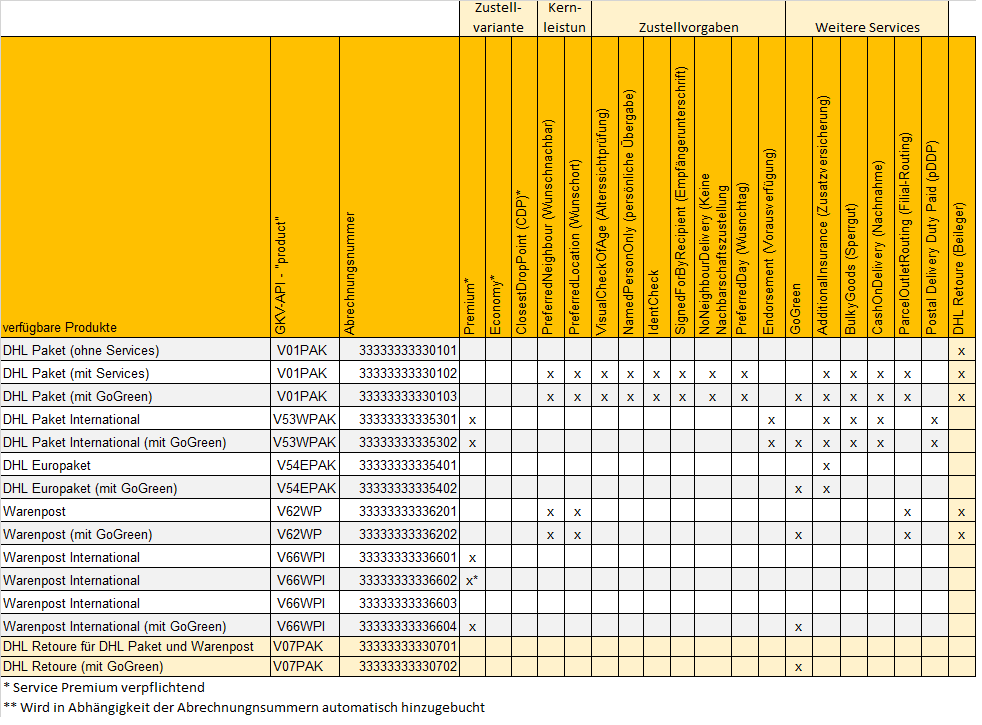Click the 'Zustellvariante' header cell
Screen dimensions: 982x725
pos(497,18)
